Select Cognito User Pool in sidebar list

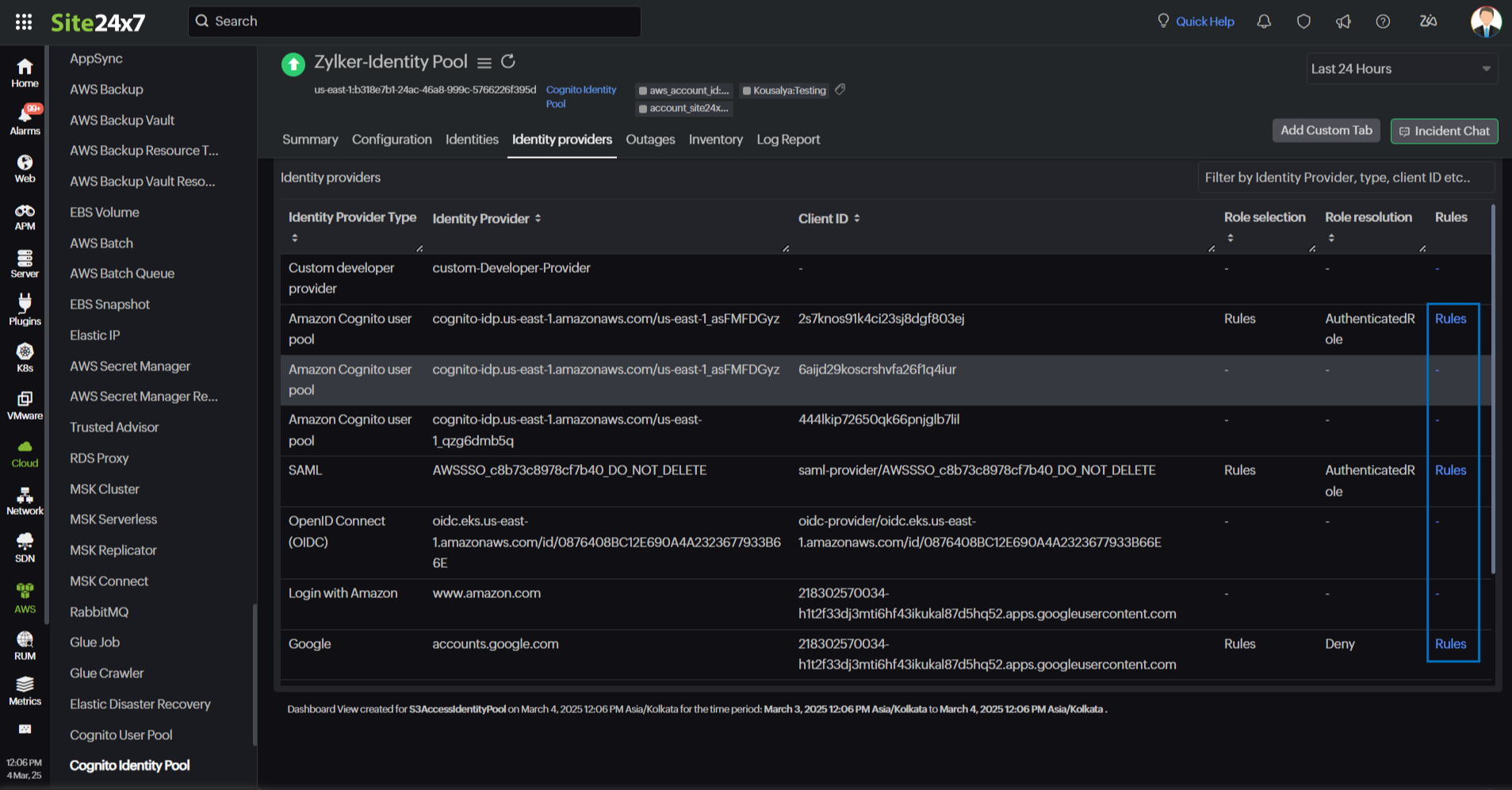pos(121,735)
